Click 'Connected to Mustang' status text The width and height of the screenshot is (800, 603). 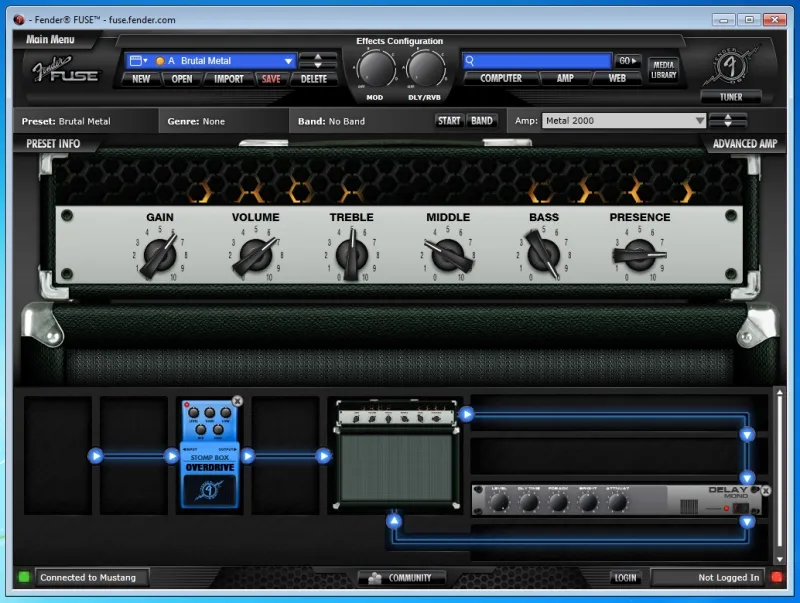click(x=88, y=577)
